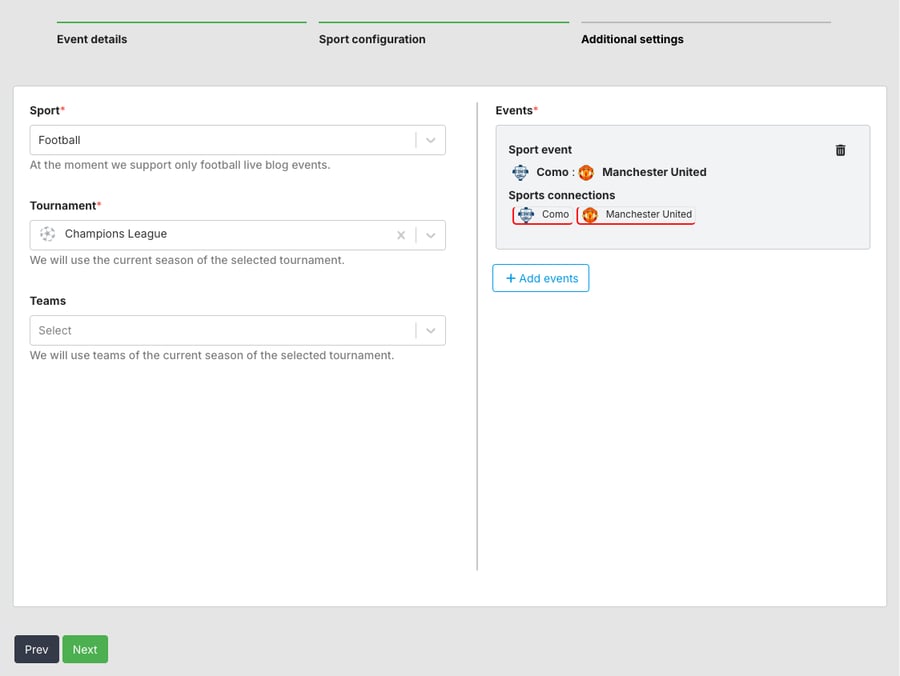Expand the Teams dropdown chevron
Image resolution: width=900 pixels, height=676 pixels.
[x=430, y=331]
